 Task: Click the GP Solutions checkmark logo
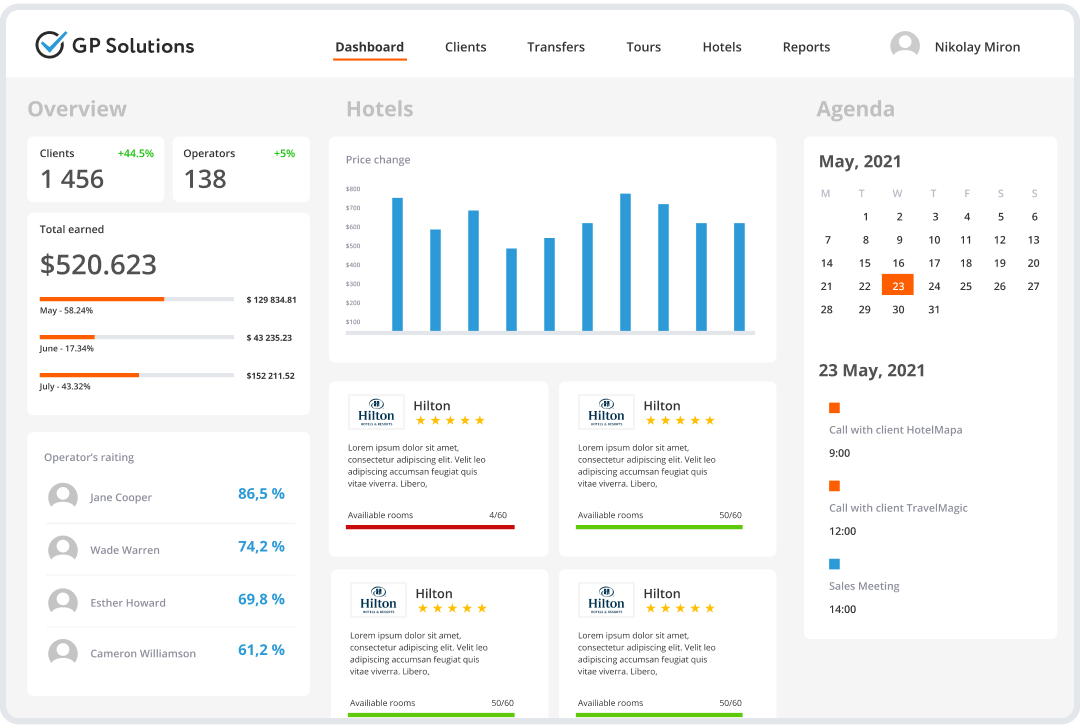[50, 45]
